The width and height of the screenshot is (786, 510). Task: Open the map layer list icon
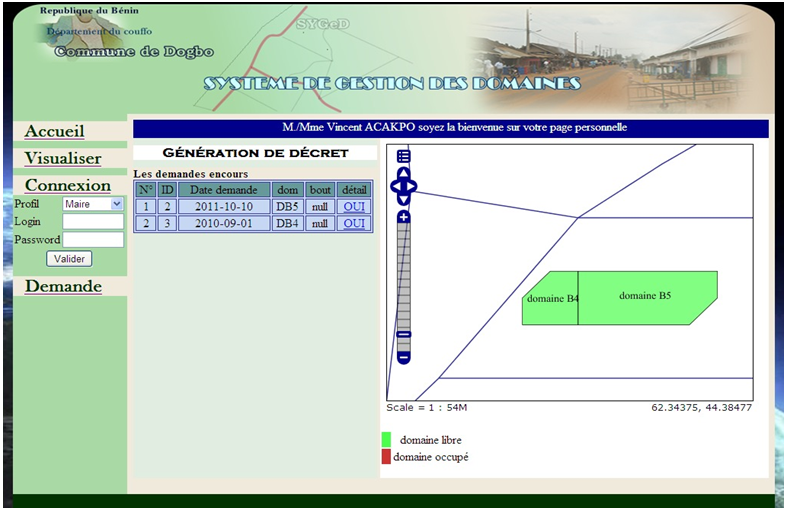pos(404,156)
